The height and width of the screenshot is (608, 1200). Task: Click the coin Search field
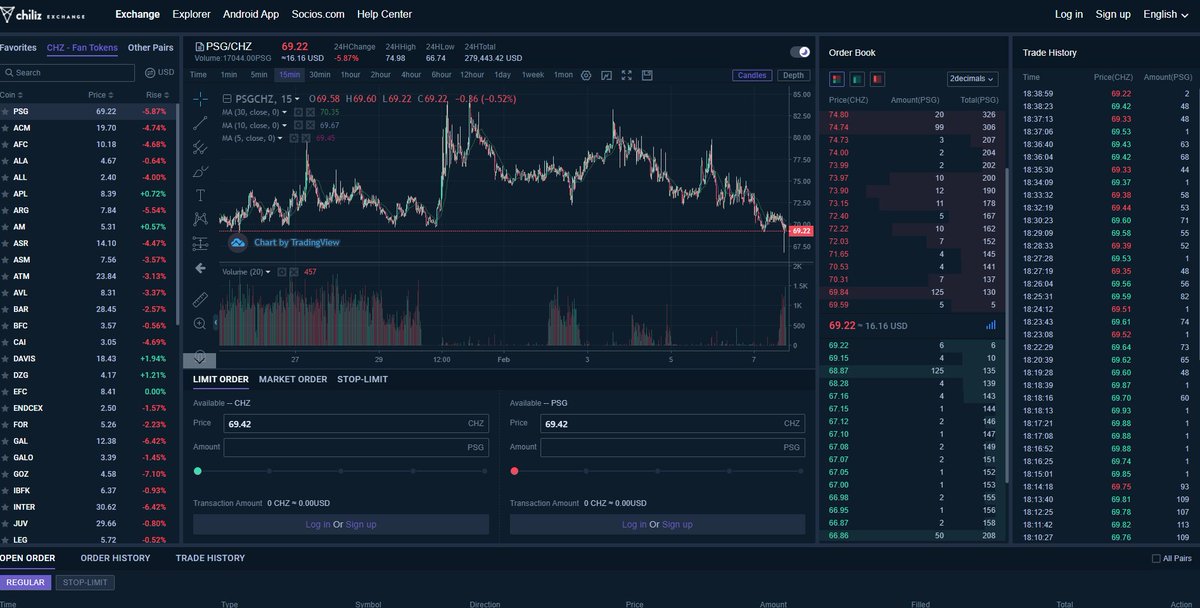pos(68,73)
